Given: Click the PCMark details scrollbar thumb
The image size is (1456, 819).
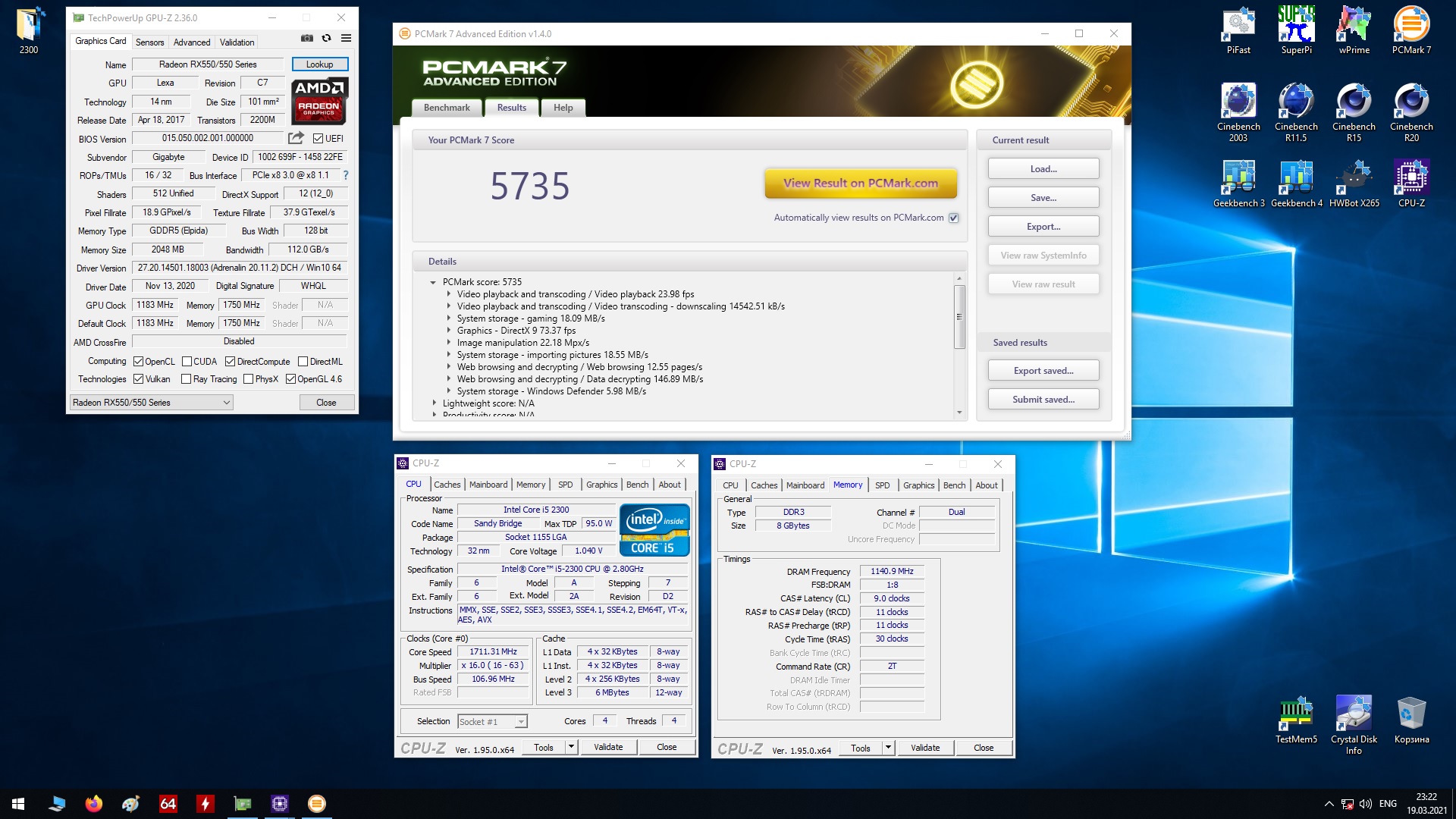Looking at the screenshot, I should click(x=959, y=316).
